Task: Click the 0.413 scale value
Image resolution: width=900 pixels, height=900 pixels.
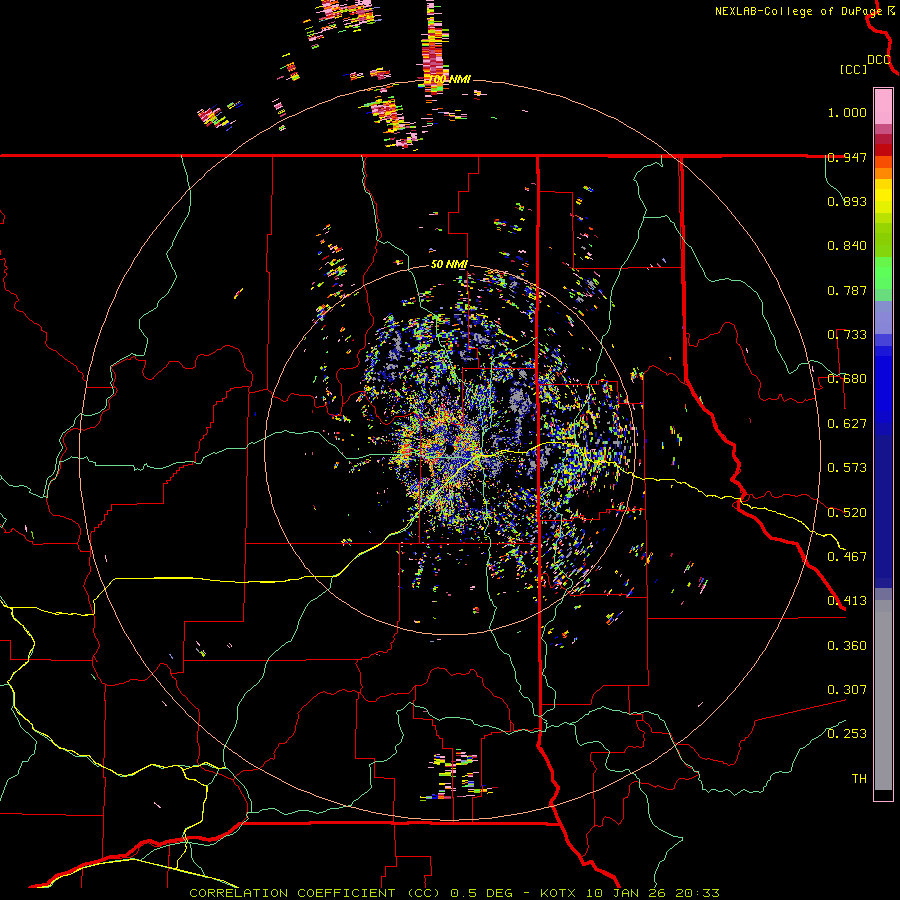Action: tap(847, 601)
